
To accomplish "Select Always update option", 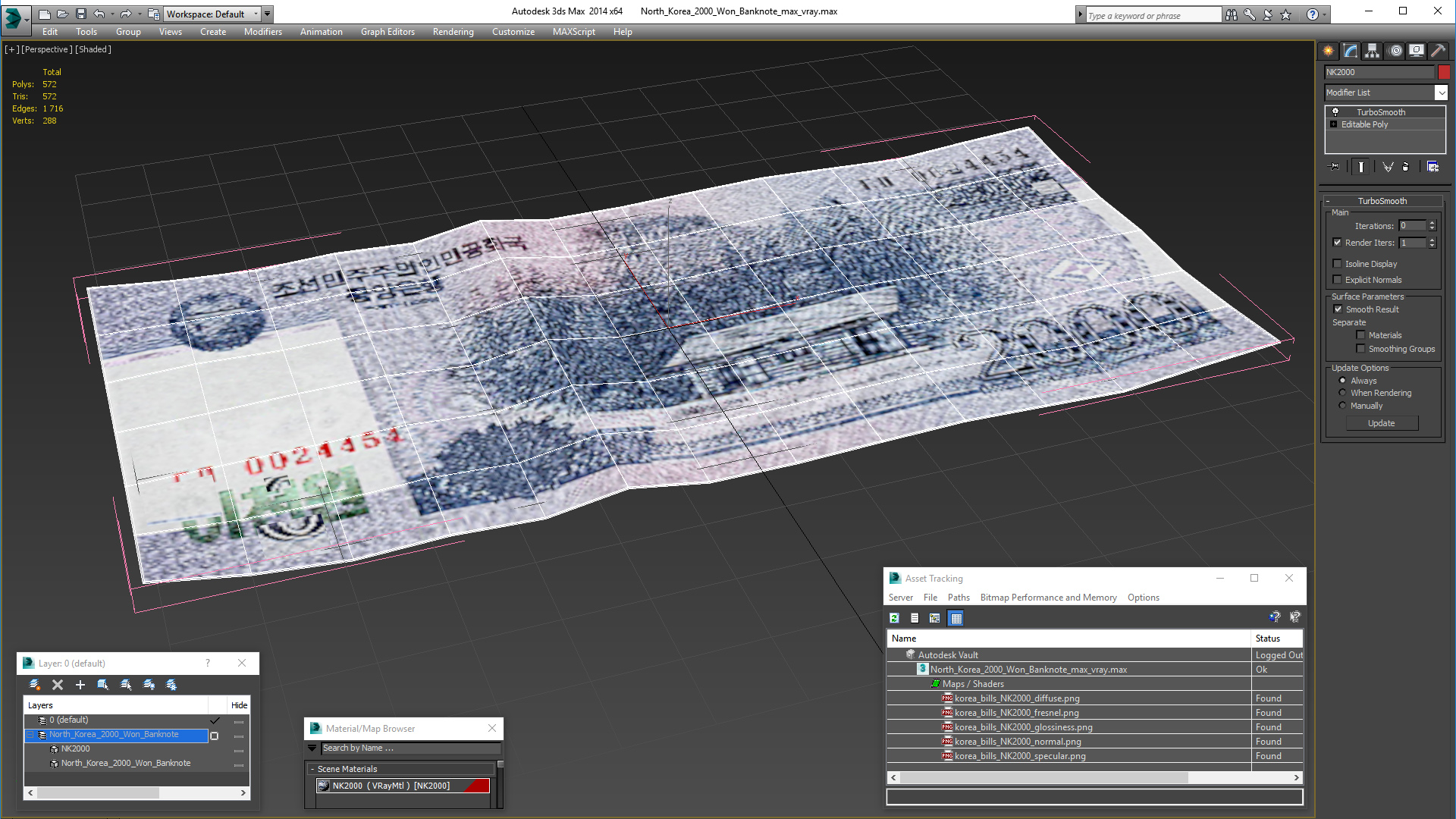I will pyautogui.click(x=1343, y=381).
